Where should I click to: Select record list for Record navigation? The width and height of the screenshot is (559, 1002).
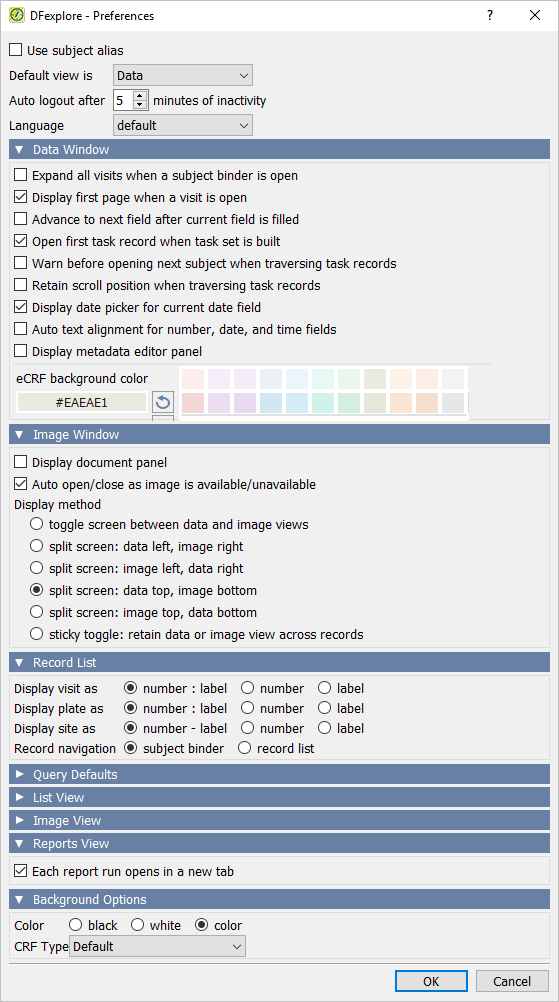point(244,748)
